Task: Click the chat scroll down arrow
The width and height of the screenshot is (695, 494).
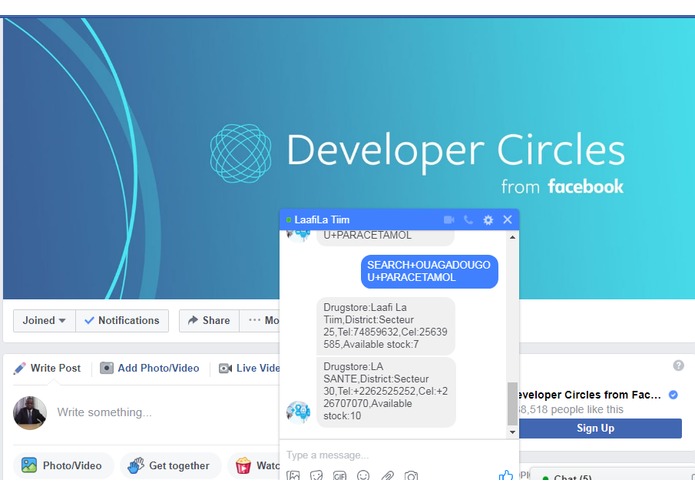Action: (512, 432)
